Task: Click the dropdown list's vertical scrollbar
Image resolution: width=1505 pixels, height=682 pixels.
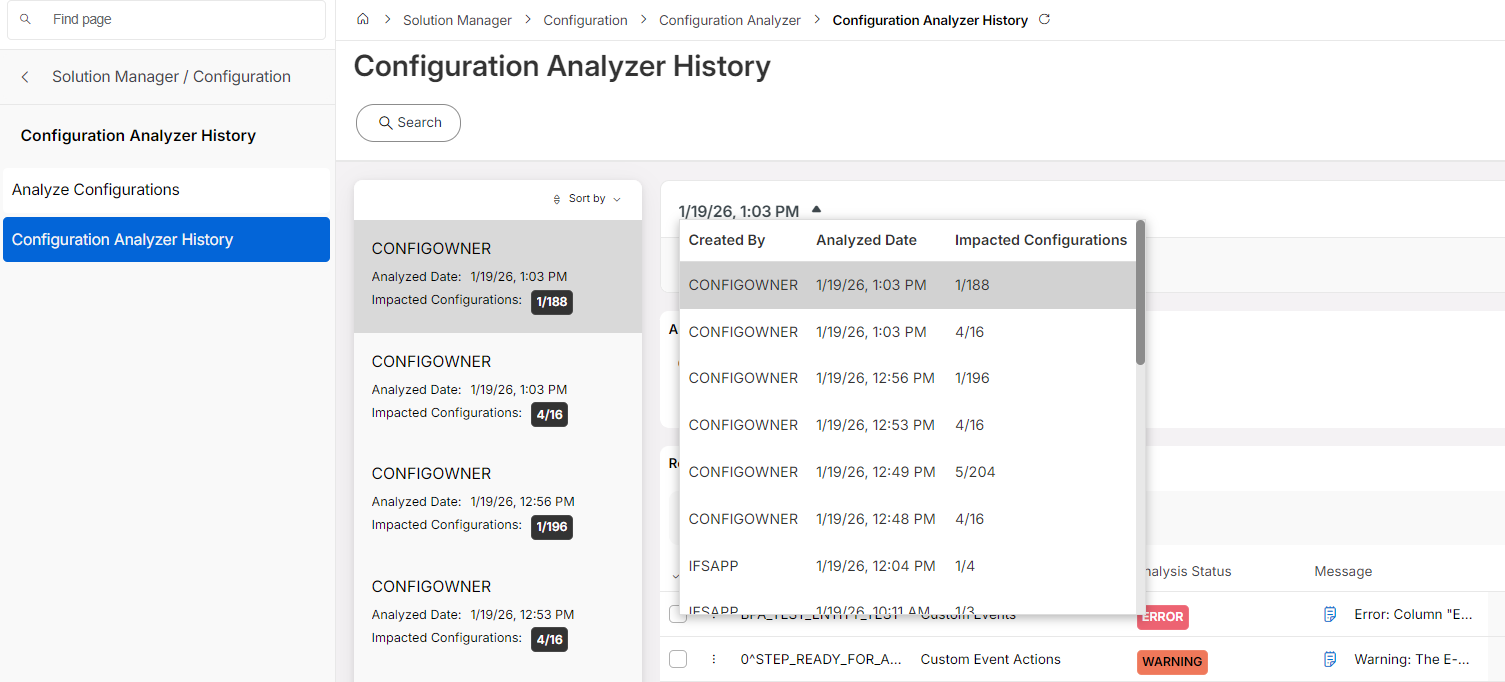Action: coord(1140,292)
